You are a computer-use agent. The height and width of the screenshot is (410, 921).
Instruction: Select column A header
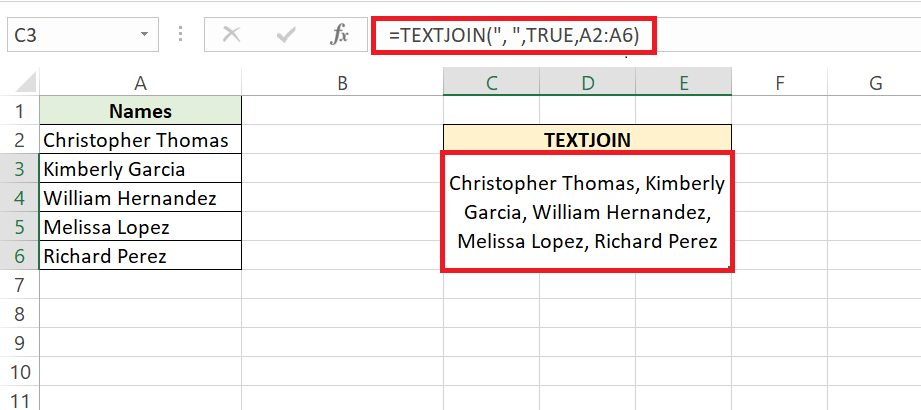tap(140, 84)
